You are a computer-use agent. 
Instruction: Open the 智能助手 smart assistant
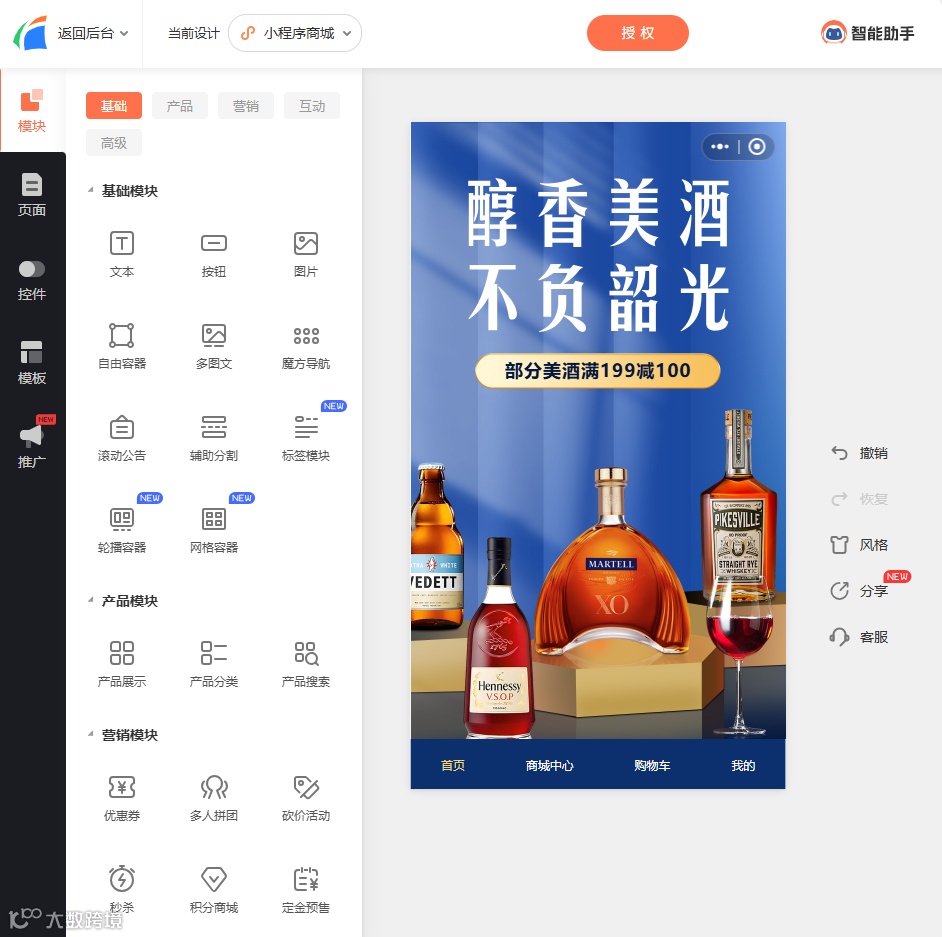(868, 33)
